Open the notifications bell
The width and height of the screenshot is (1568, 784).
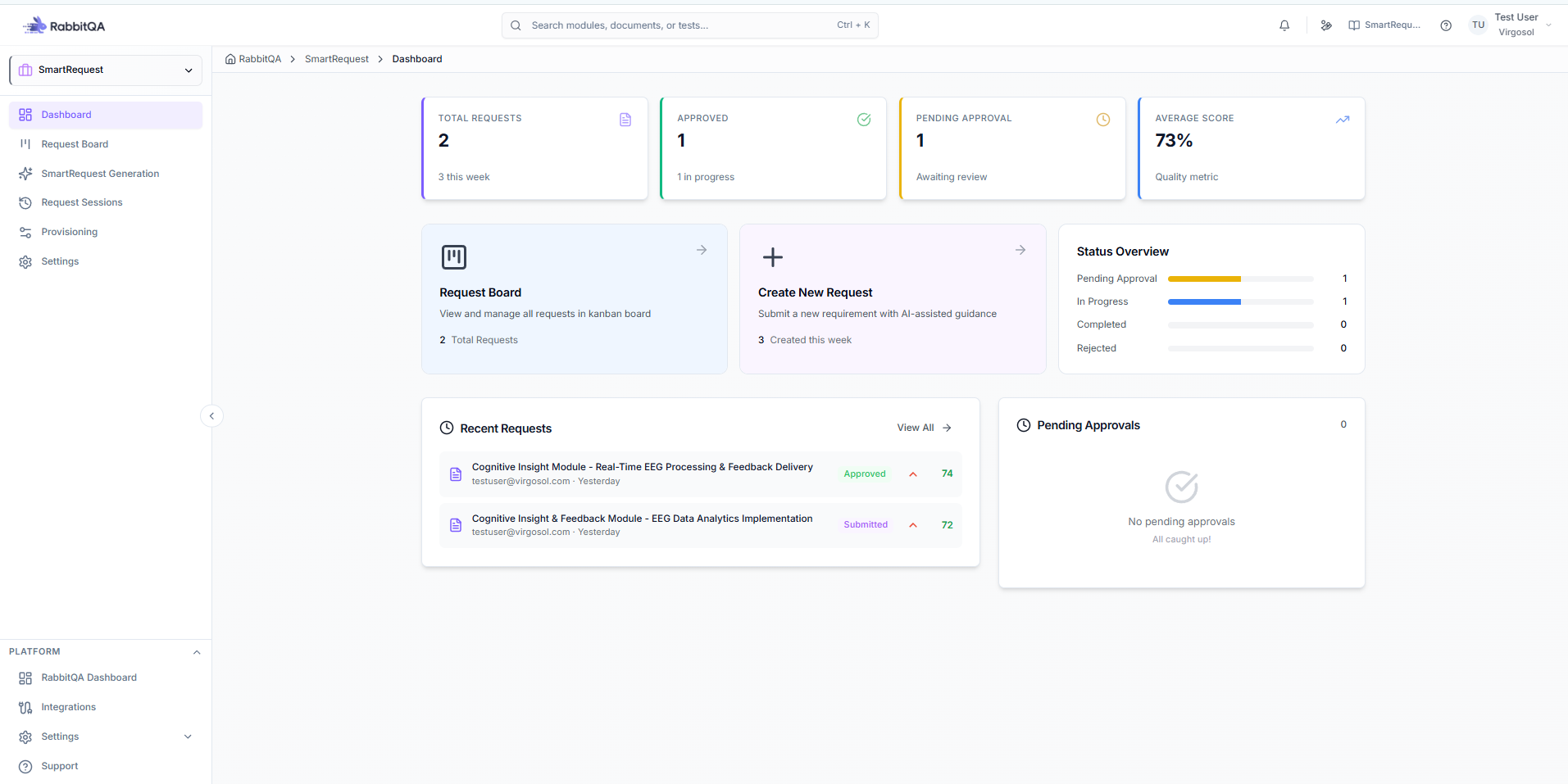coord(1284,25)
